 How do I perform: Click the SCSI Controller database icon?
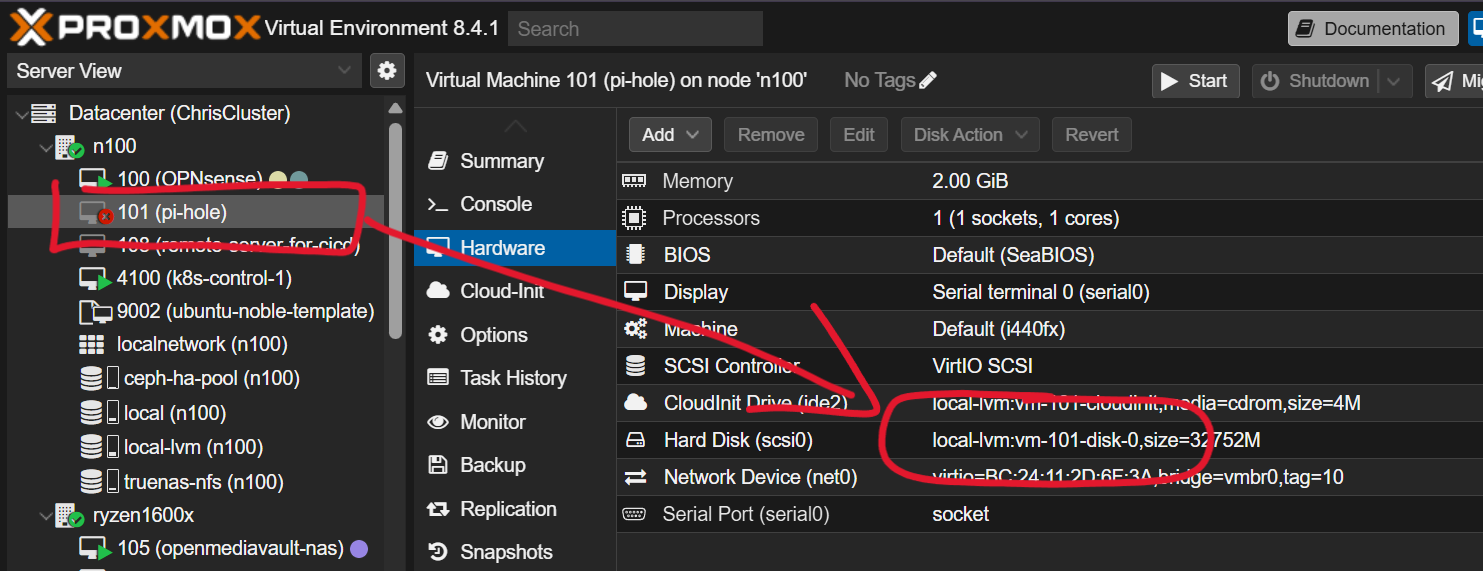[634, 366]
